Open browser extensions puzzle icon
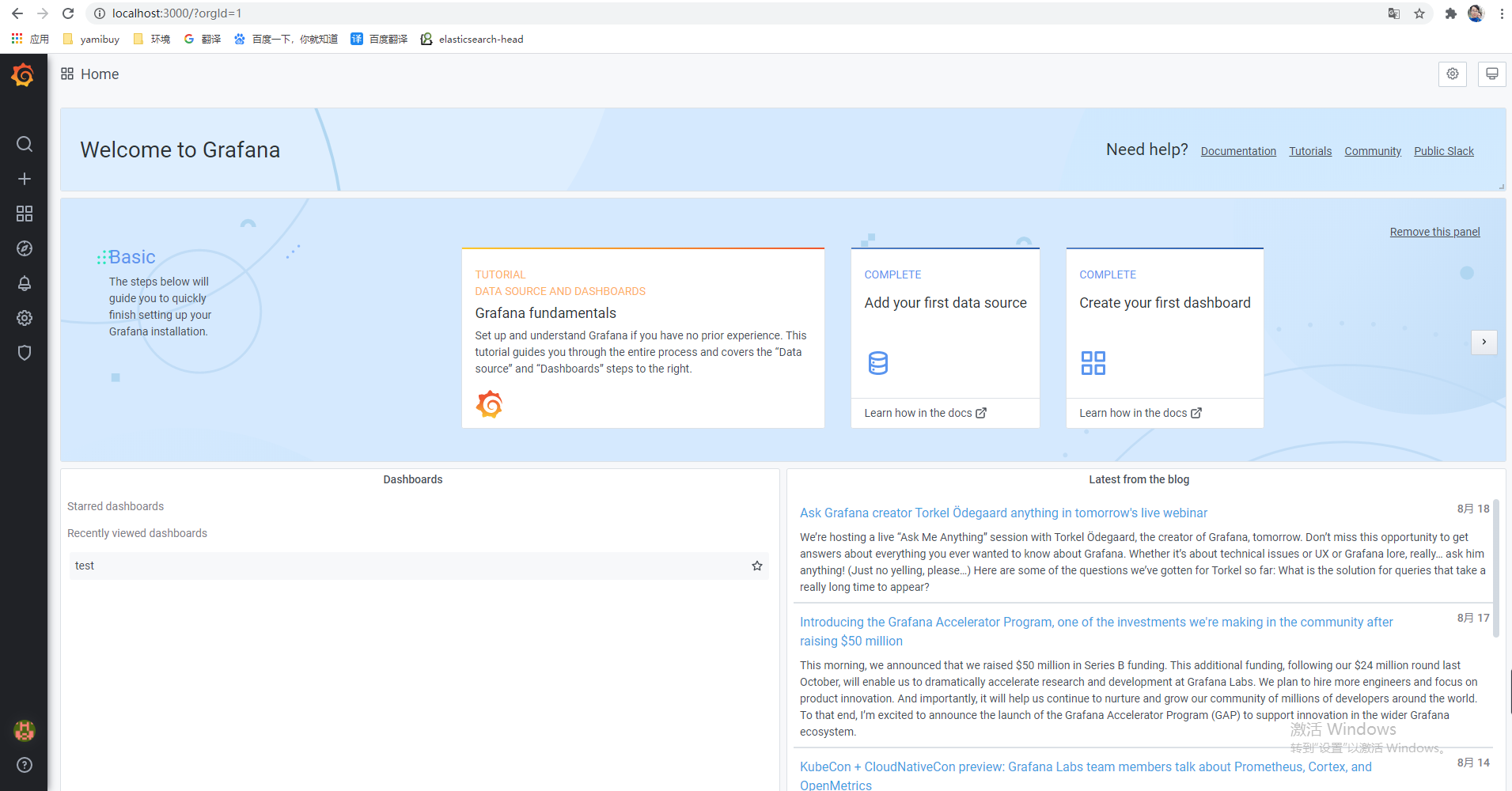This screenshot has height=791, width=1512. (1450, 13)
